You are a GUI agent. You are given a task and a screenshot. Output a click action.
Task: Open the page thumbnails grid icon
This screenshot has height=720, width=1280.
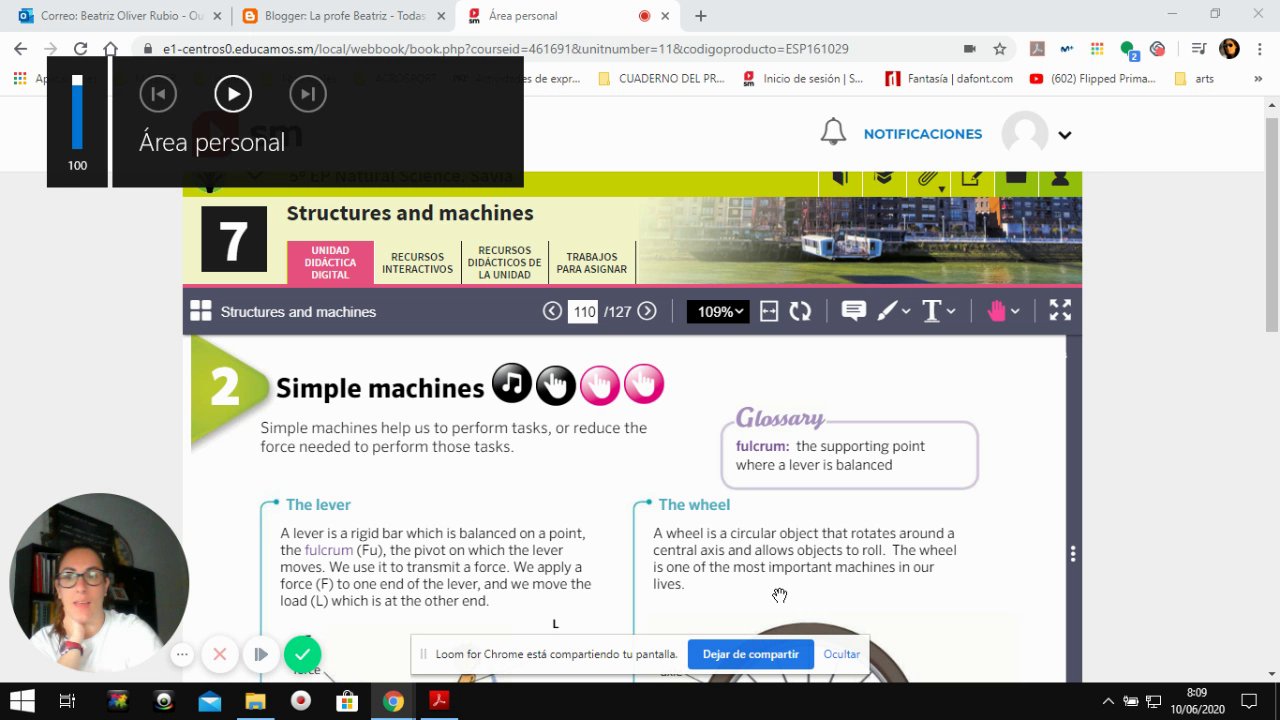[x=201, y=311]
